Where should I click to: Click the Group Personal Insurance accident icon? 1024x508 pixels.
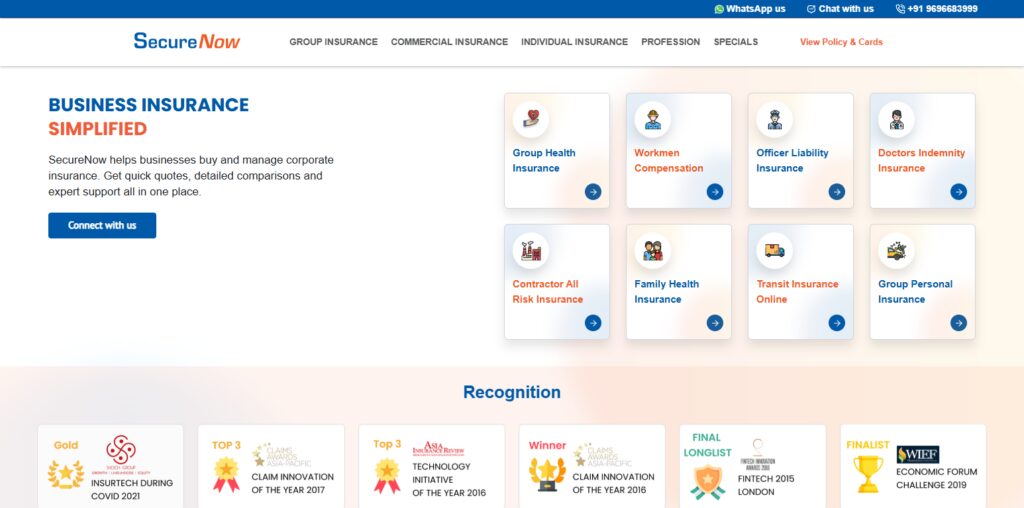(896, 251)
